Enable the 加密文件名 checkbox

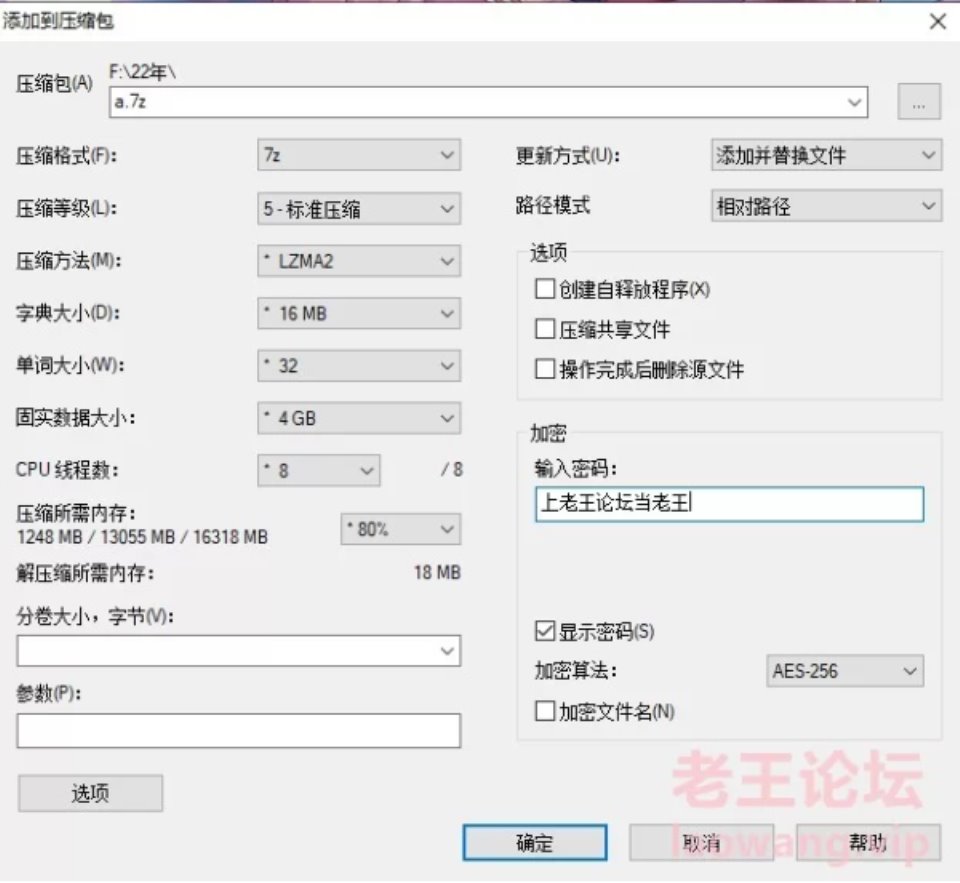tap(545, 711)
